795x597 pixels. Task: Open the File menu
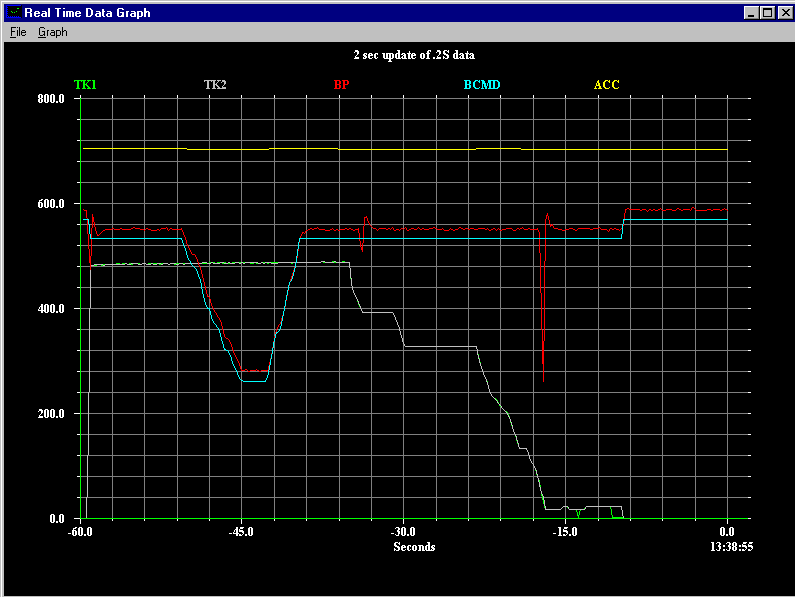17,32
